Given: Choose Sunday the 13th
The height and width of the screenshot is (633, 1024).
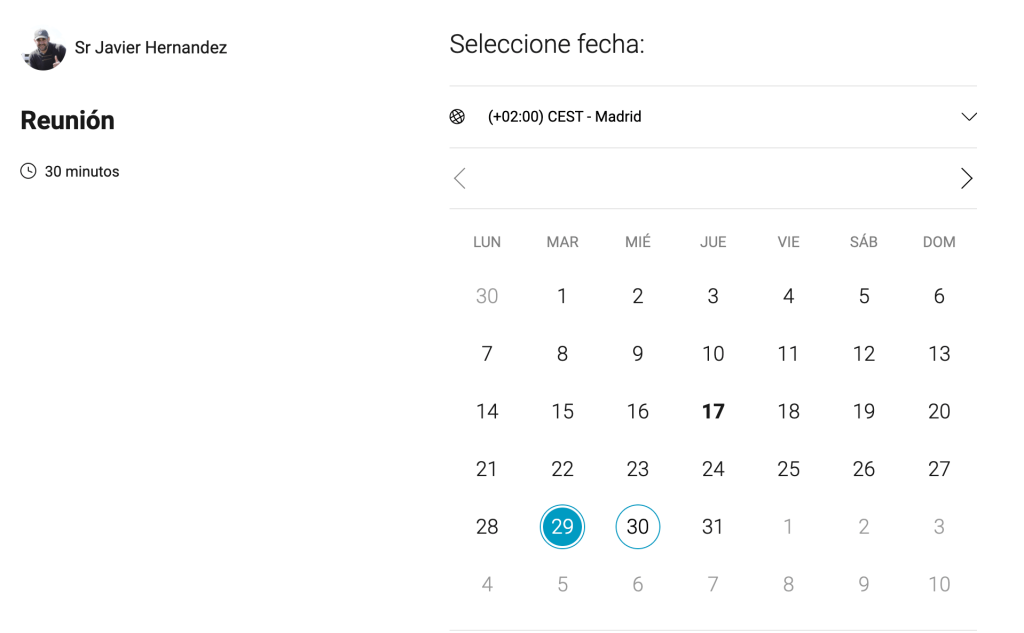Looking at the screenshot, I should 939,354.
